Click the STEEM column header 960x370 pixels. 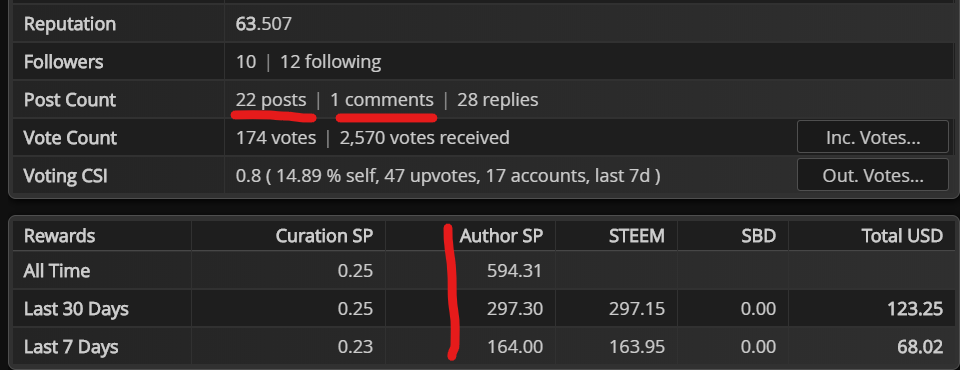[637, 236]
